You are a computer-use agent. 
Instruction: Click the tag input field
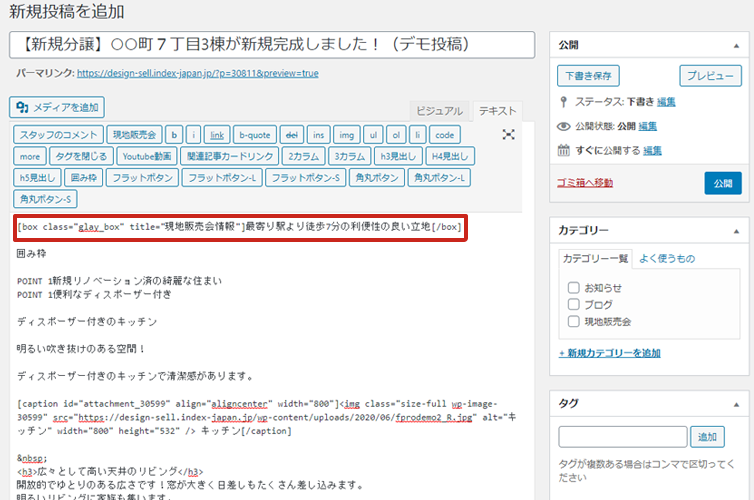(622, 437)
